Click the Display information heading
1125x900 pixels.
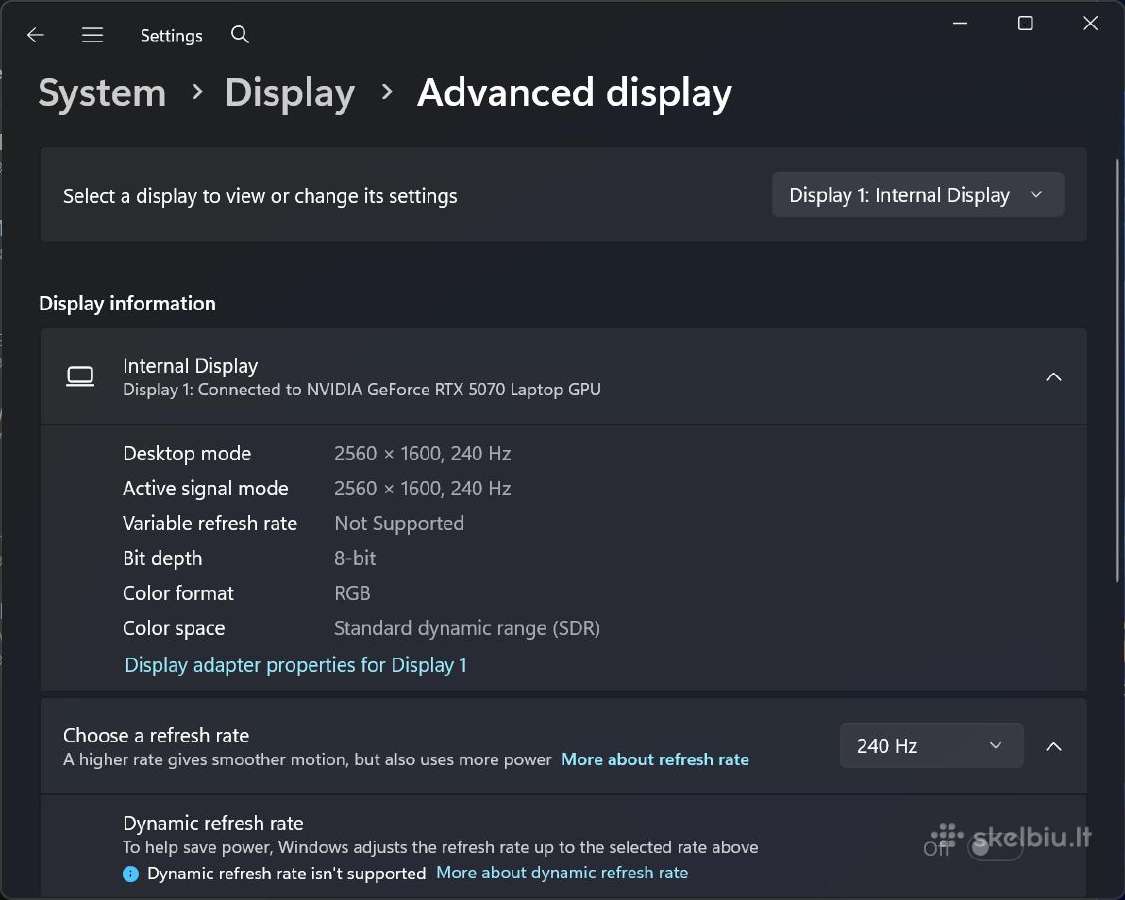[x=127, y=303]
